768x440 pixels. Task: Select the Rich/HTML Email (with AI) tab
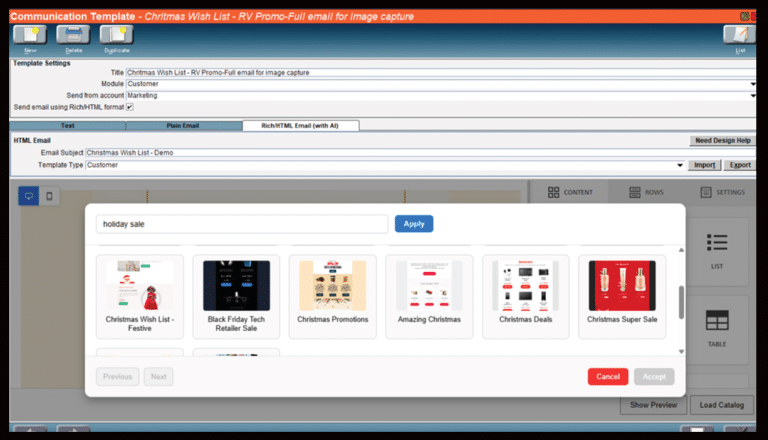point(300,126)
